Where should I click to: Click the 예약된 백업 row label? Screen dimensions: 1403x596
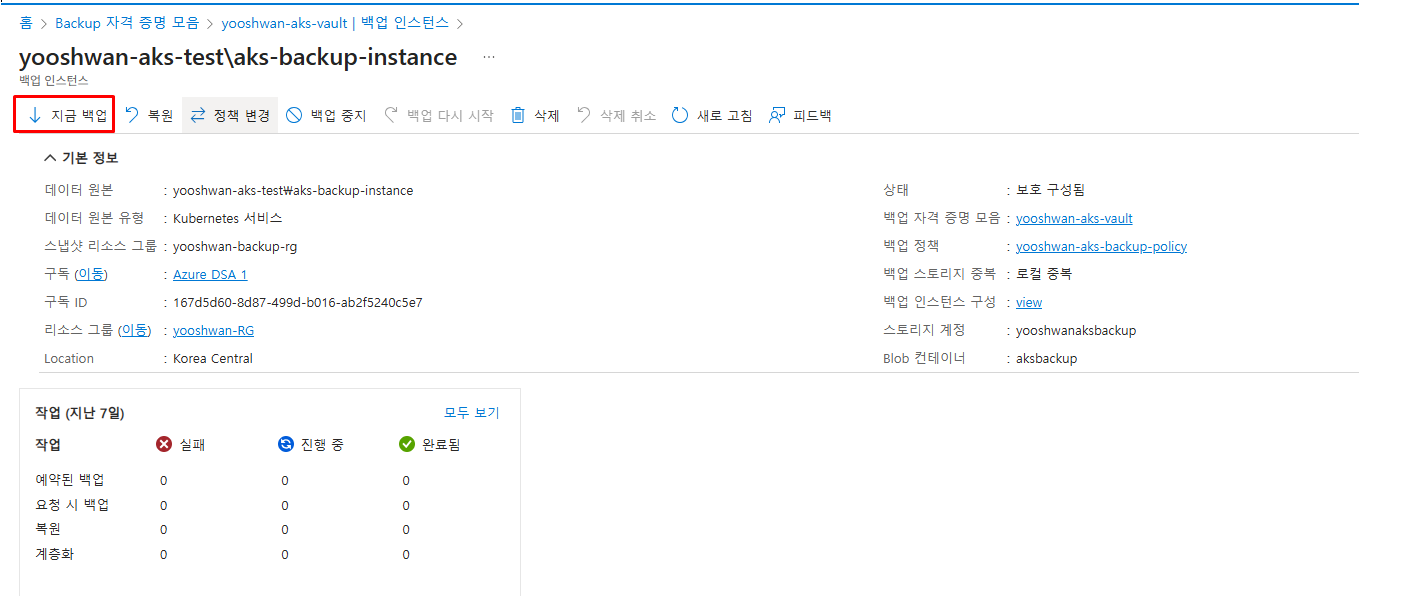(69, 480)
